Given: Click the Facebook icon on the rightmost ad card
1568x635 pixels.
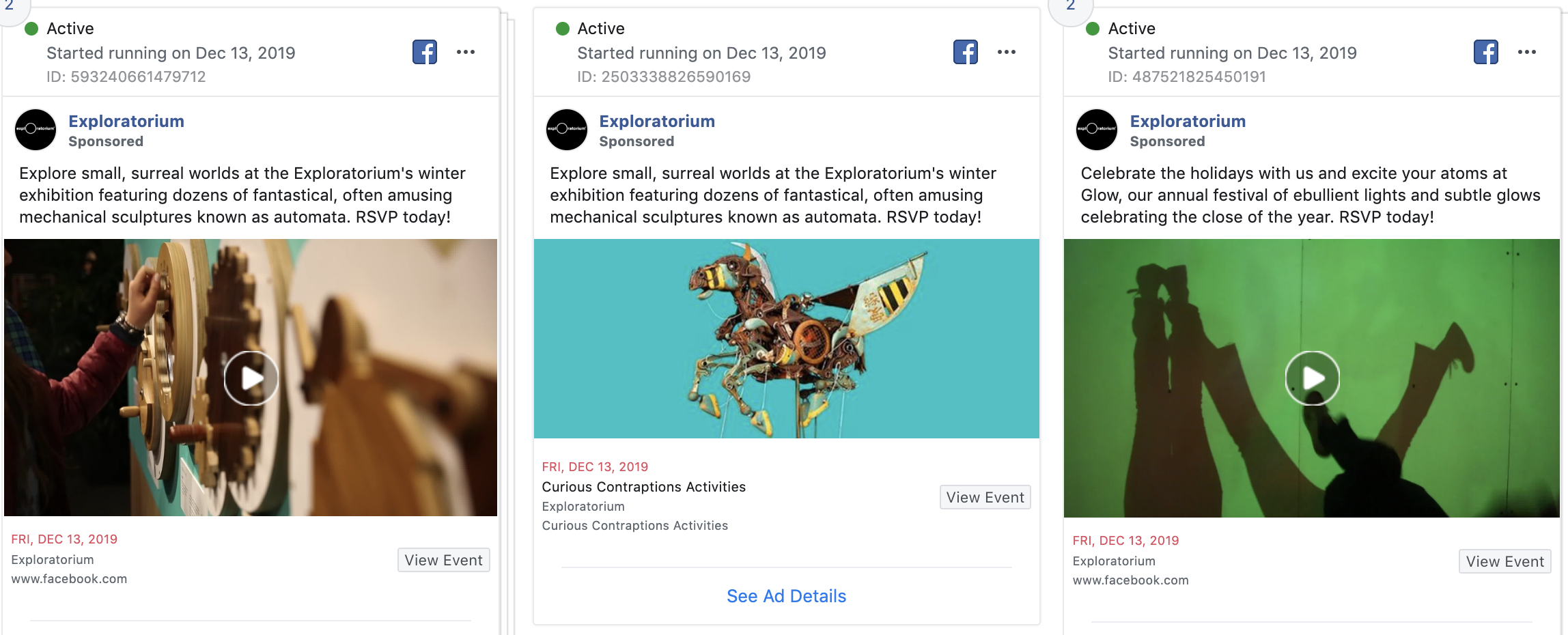Looking at the screenshot, I should (x=1485, y=51).
